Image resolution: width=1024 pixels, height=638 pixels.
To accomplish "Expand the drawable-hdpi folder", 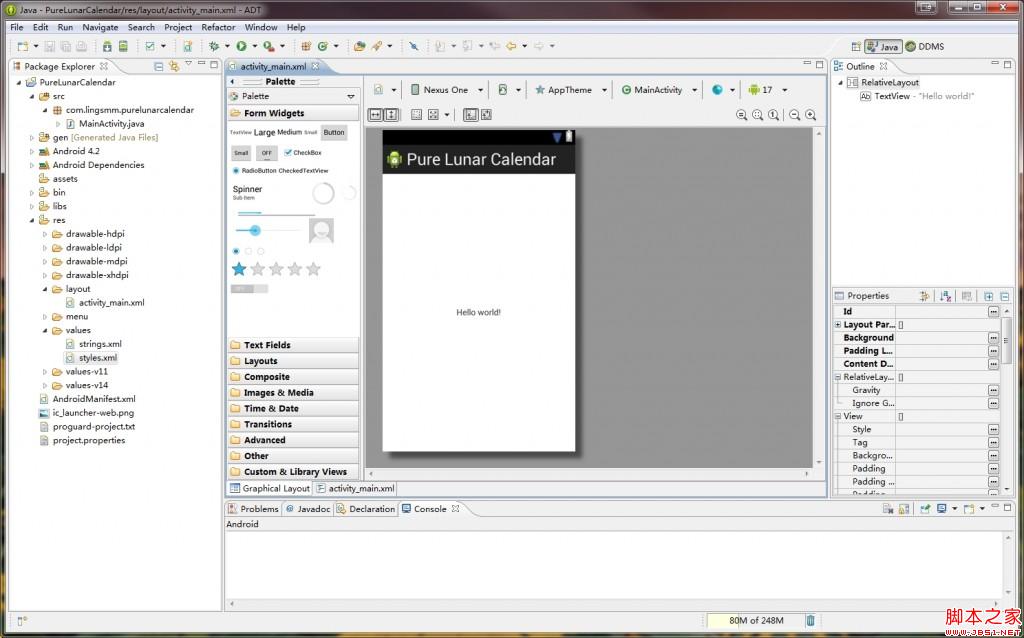I will point(45,234).
